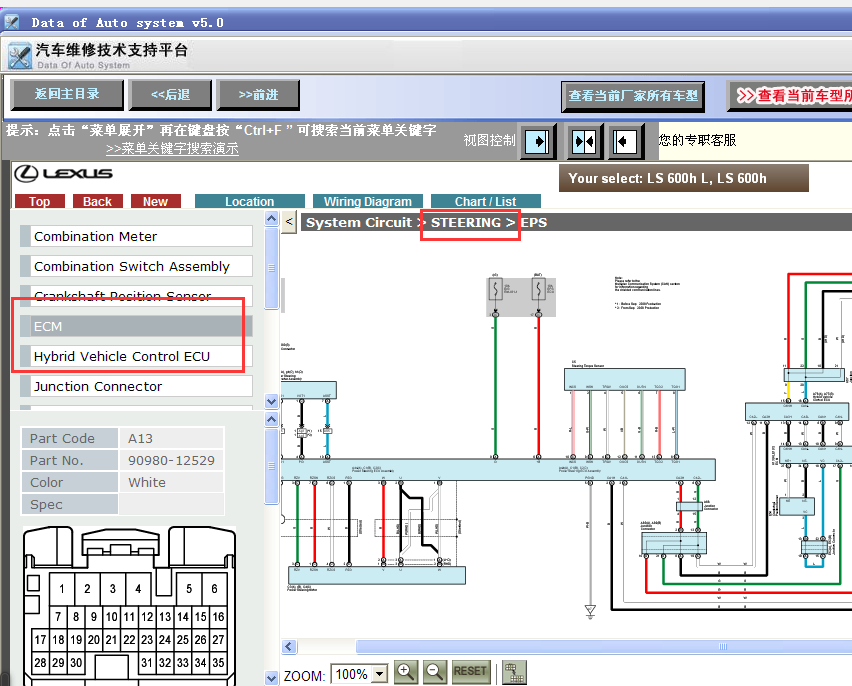Click the Lexus logo

[63, 173]
